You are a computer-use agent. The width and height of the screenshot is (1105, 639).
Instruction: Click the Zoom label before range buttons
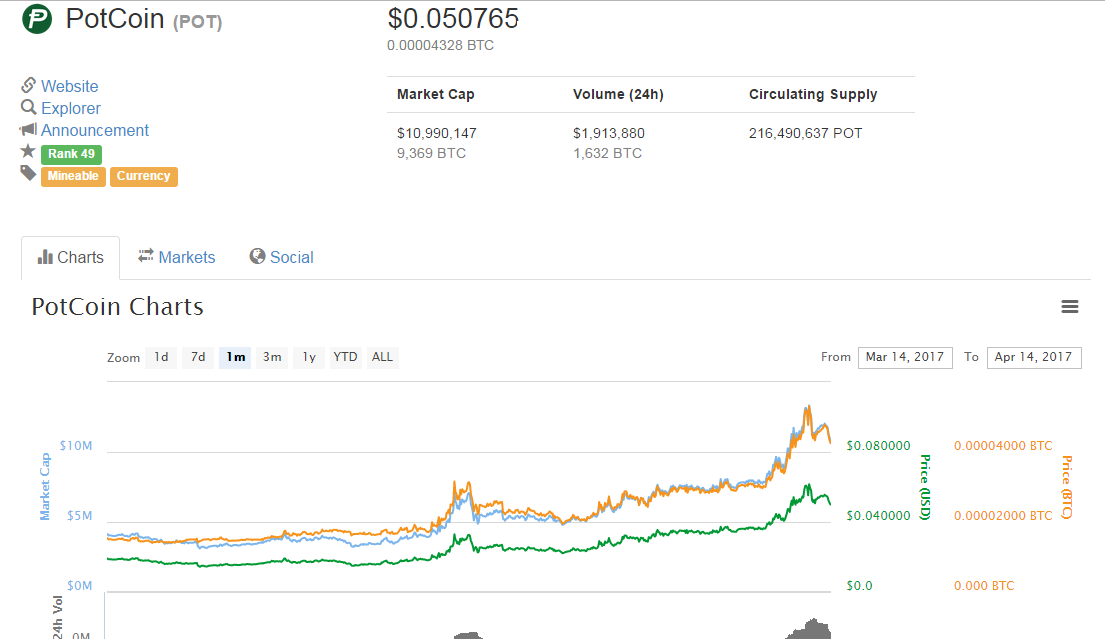click(x=123, y=358)
